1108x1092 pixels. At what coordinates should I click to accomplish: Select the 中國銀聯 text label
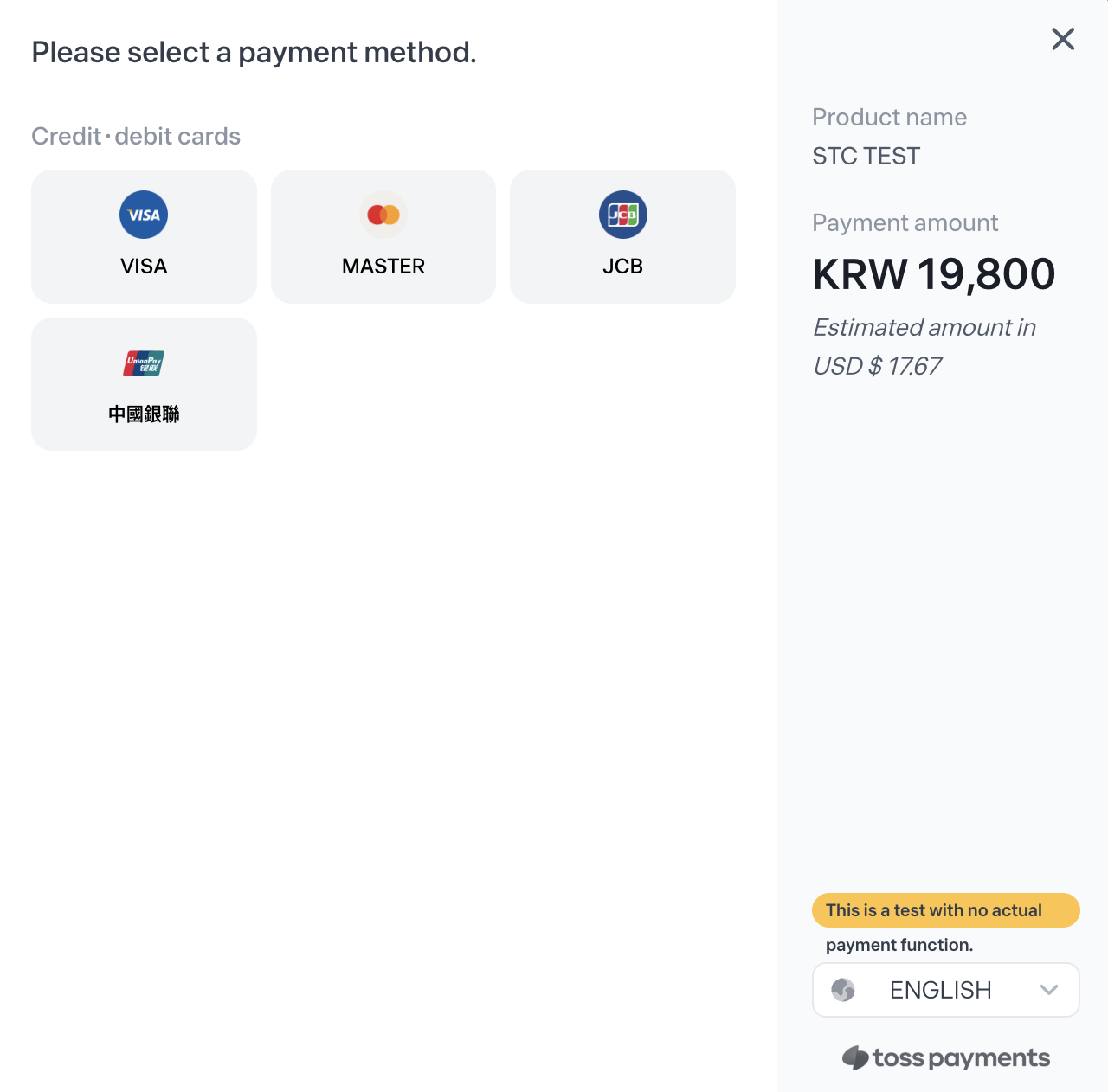click(x=144, y=414)
